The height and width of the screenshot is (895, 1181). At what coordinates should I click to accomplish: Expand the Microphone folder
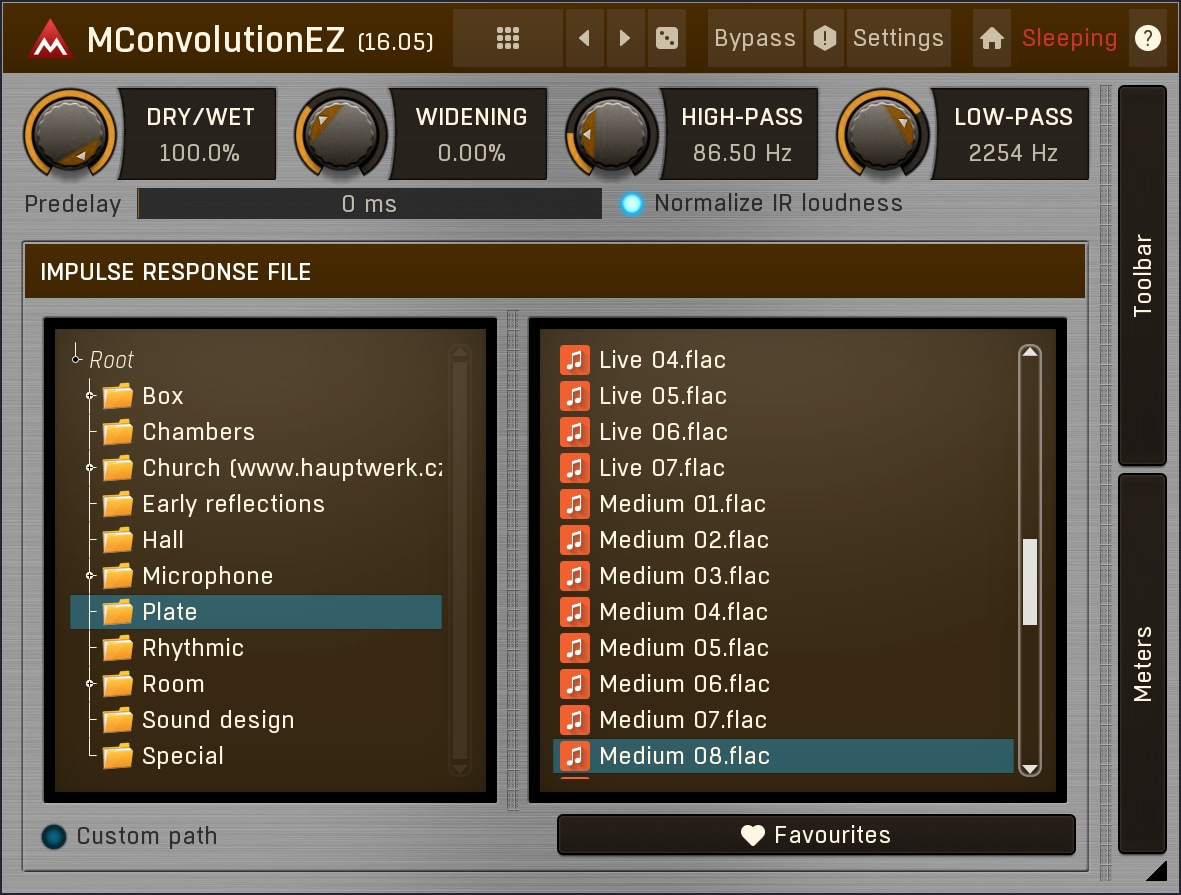pyautogui.click(x=90, y=576)
